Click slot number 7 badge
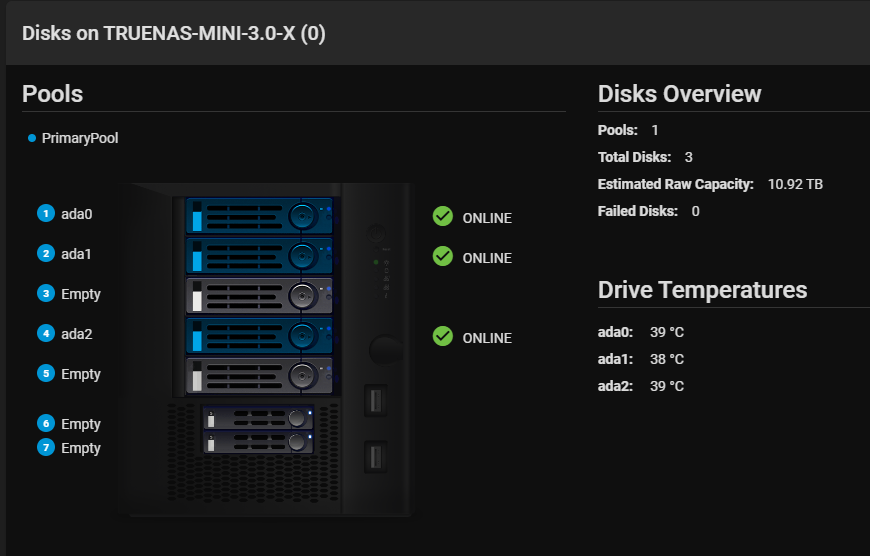This screenshot has width=870, height=556. 46,447
